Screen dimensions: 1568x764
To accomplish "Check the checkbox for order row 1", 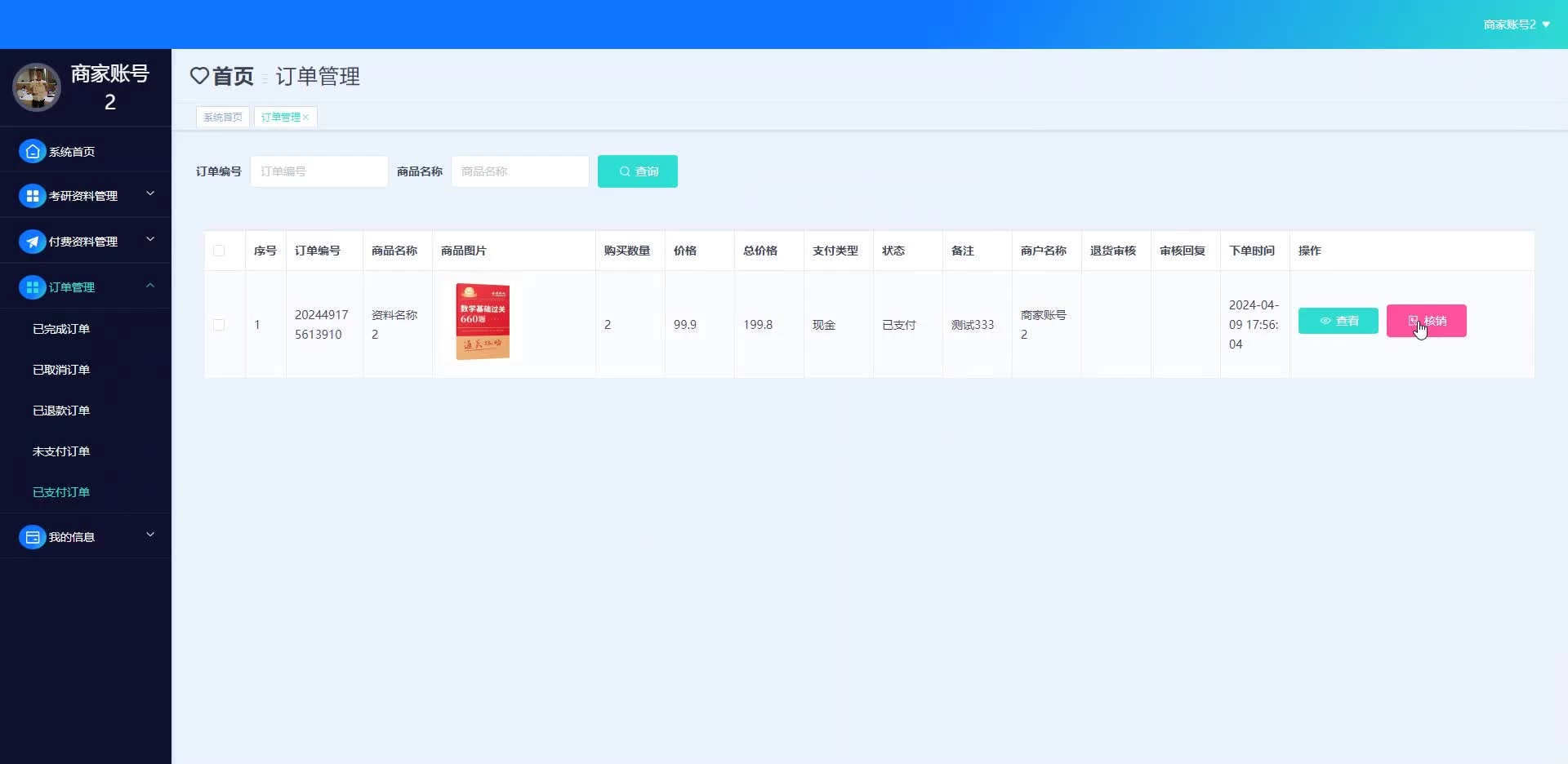I will (x=219, y=325).
